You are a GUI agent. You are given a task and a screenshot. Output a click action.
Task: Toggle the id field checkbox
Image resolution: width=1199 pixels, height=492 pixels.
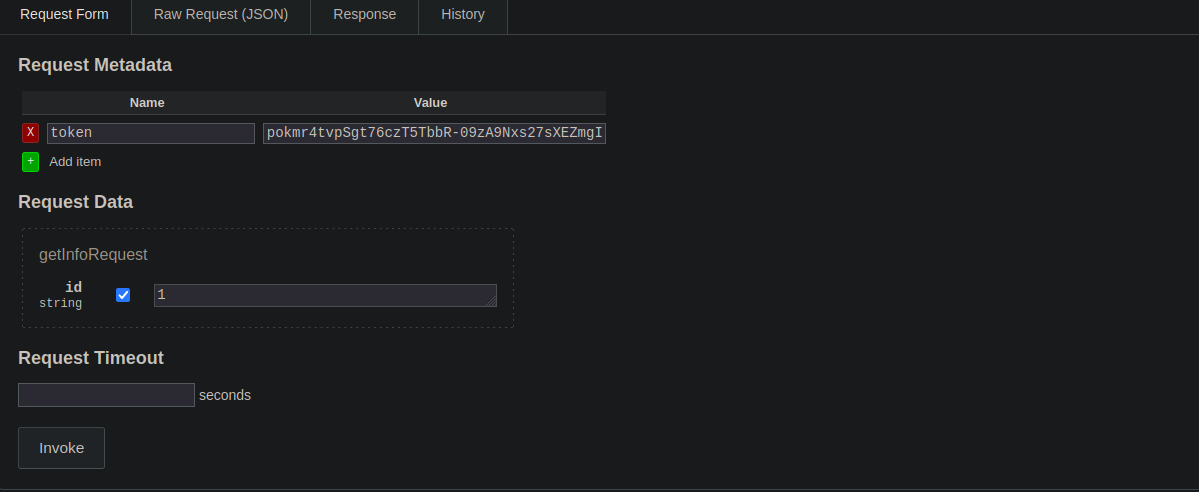(123, 295)
